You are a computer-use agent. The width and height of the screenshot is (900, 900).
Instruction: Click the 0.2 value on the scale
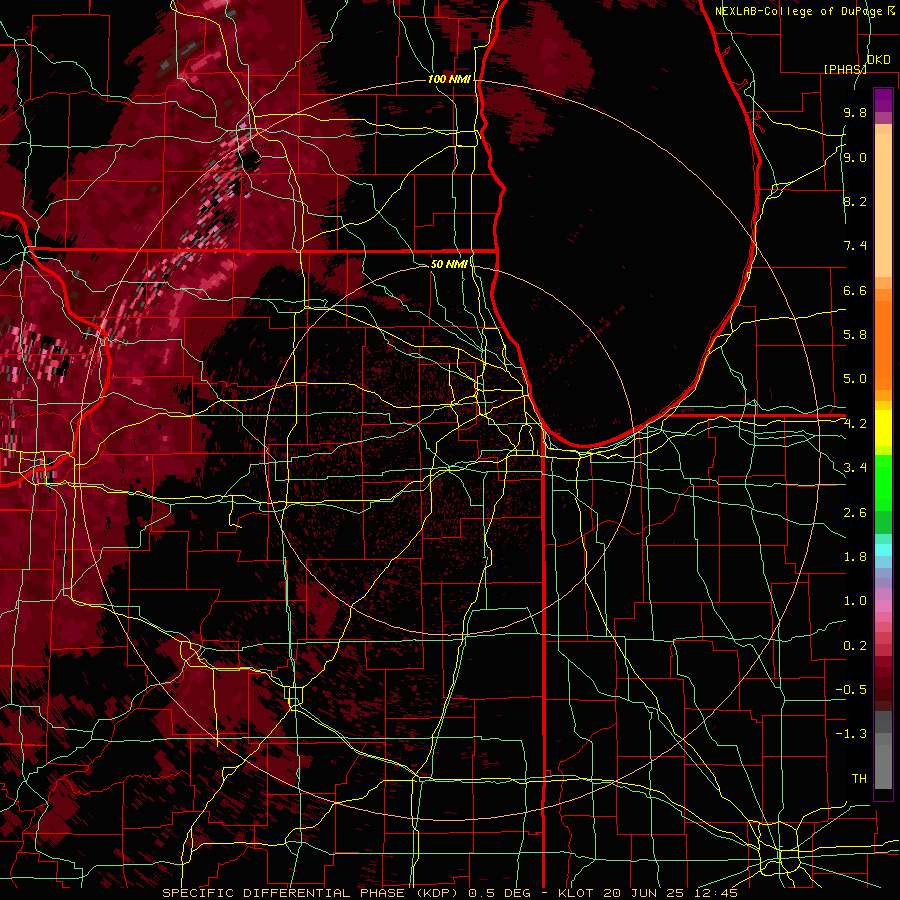point(855,646)
